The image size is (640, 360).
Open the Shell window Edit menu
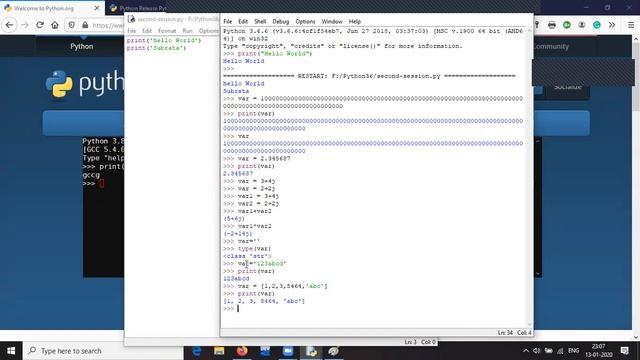[x=243, y=21]
